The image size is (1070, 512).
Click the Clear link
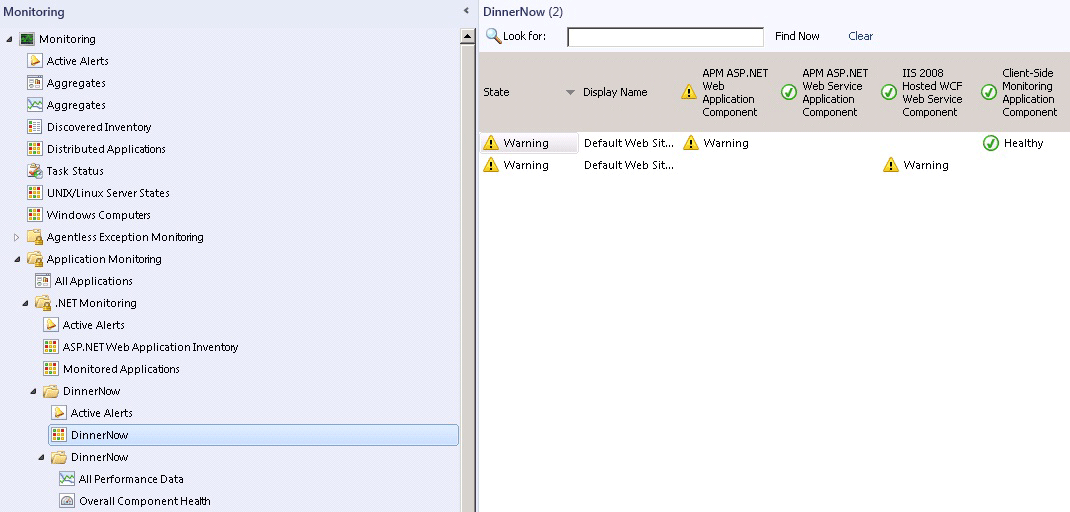point(861,36)
